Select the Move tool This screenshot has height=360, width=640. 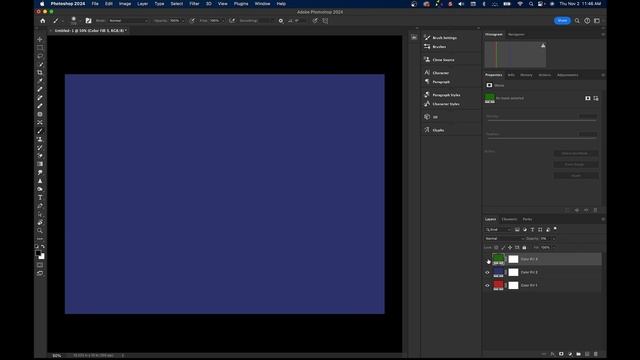coord(40,40)
